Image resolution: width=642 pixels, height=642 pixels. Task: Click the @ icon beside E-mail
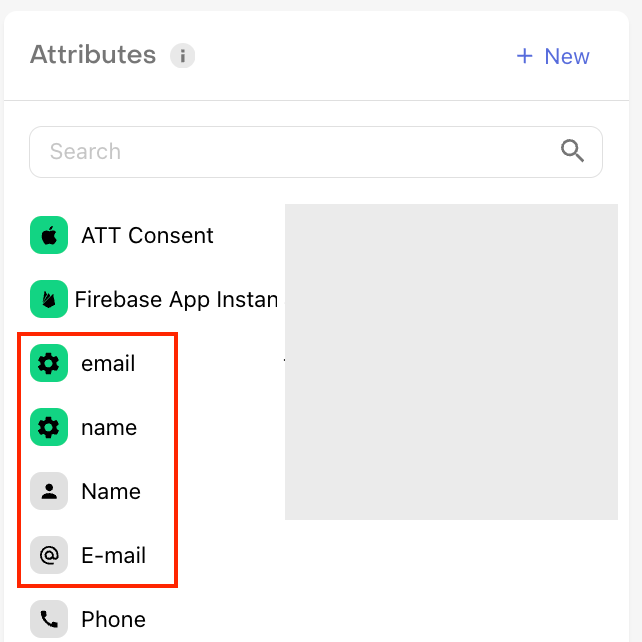49,555
